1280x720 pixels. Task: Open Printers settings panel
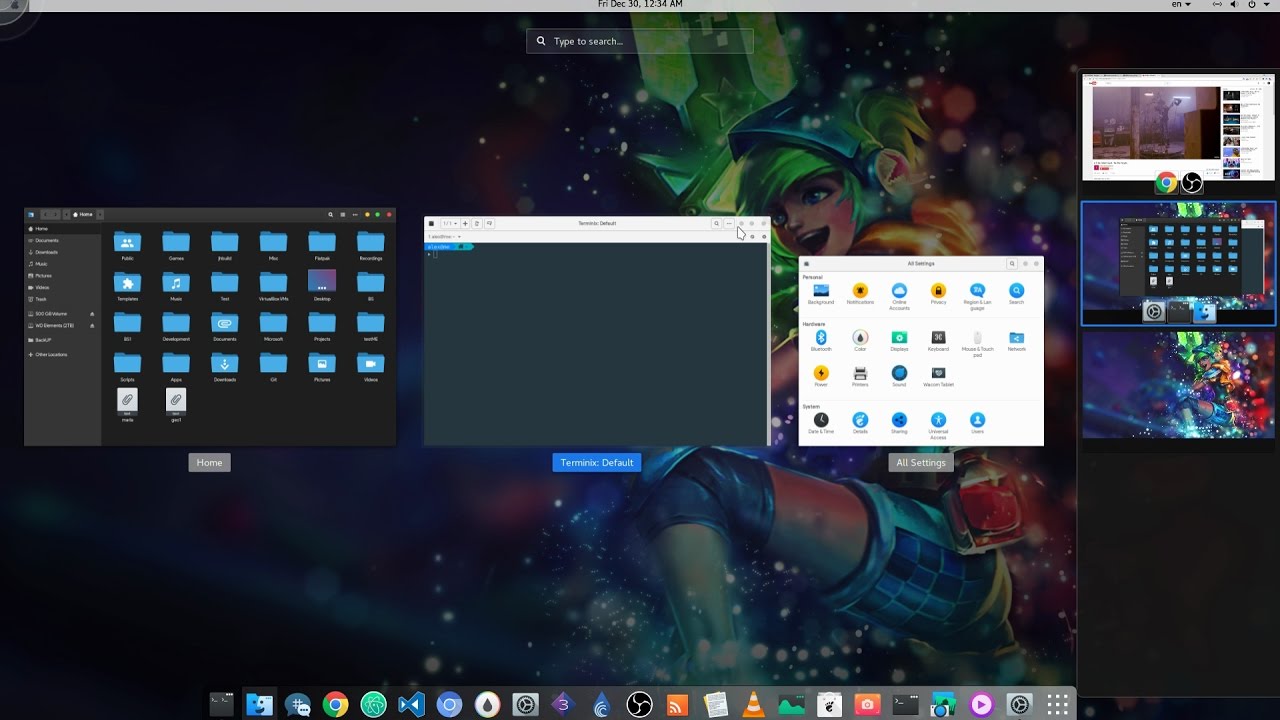pyautogui.click(x=860, y=376)
